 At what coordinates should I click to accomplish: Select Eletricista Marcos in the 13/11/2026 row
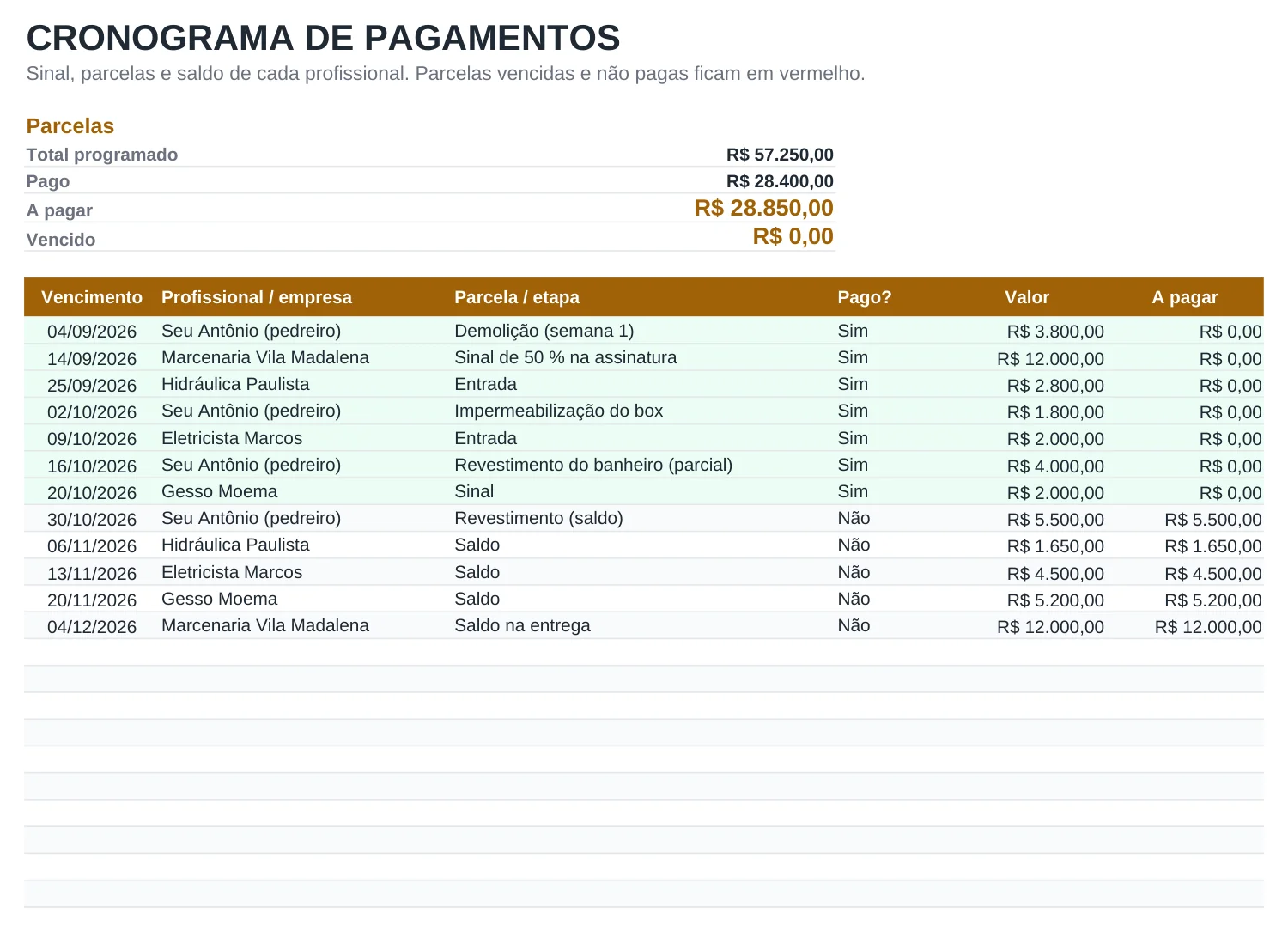click(x=232, y=572)
